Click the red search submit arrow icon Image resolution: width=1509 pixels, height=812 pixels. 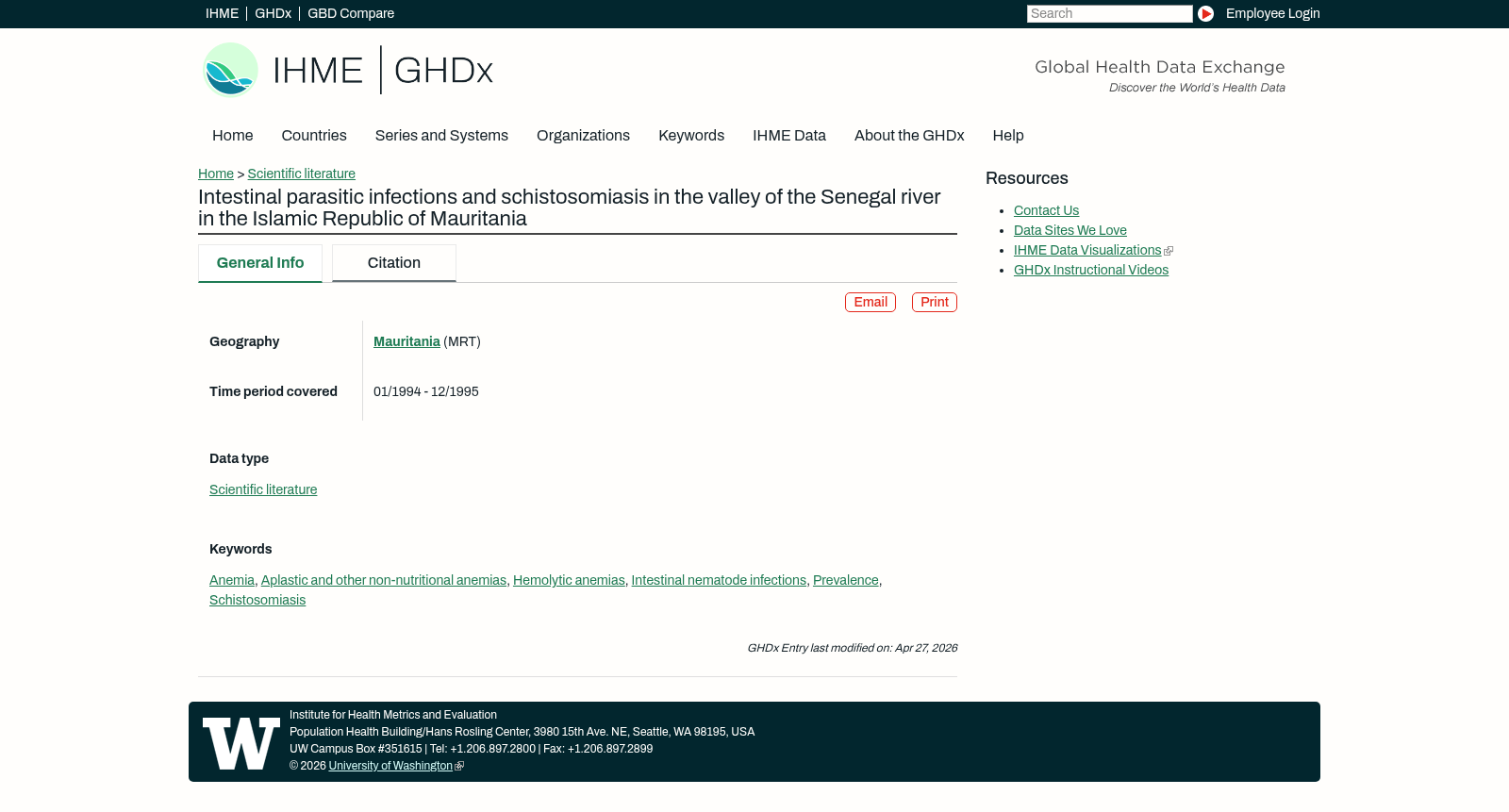(1205, 13)
